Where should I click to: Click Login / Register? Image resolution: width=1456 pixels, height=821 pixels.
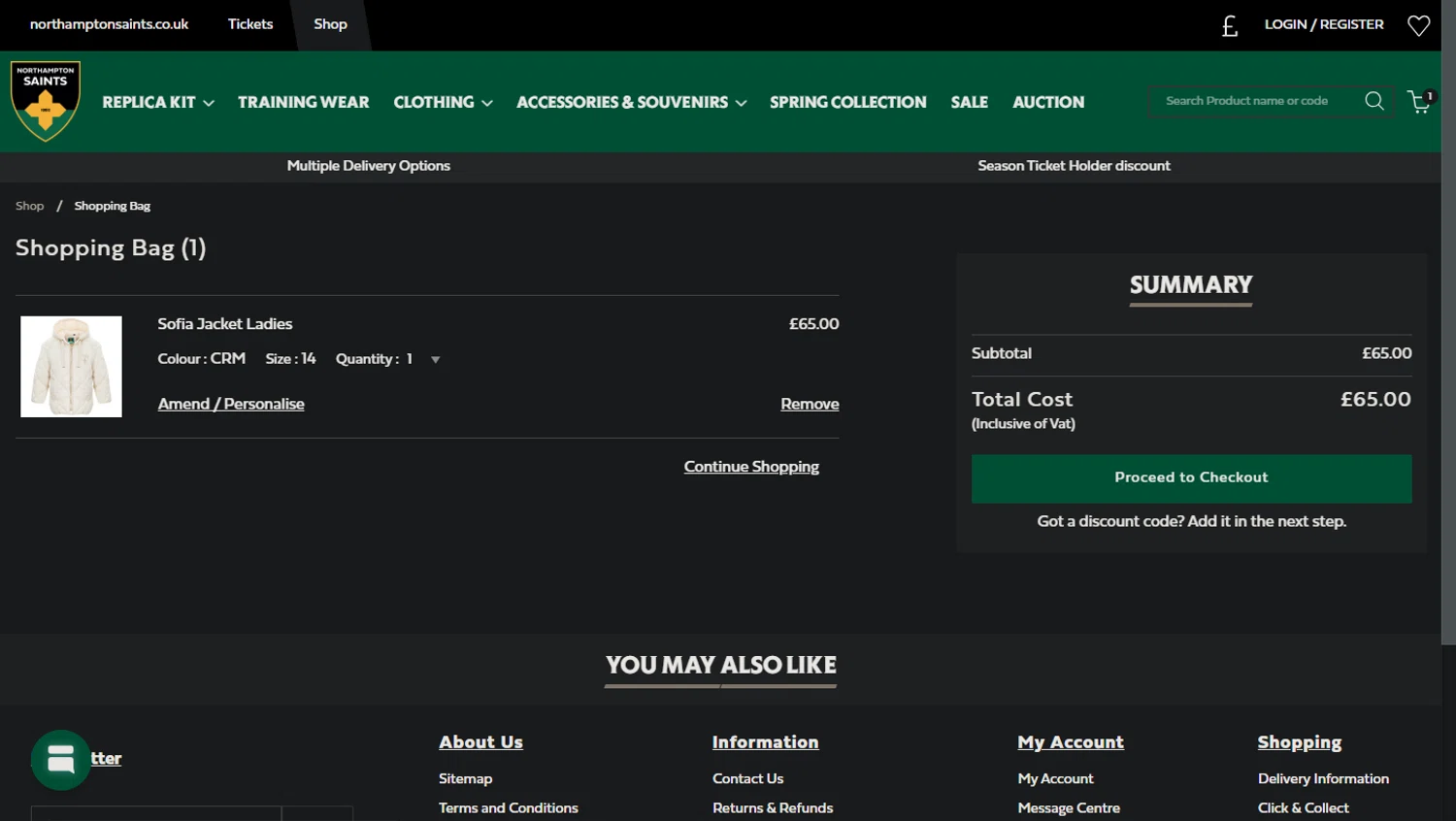1324,24
